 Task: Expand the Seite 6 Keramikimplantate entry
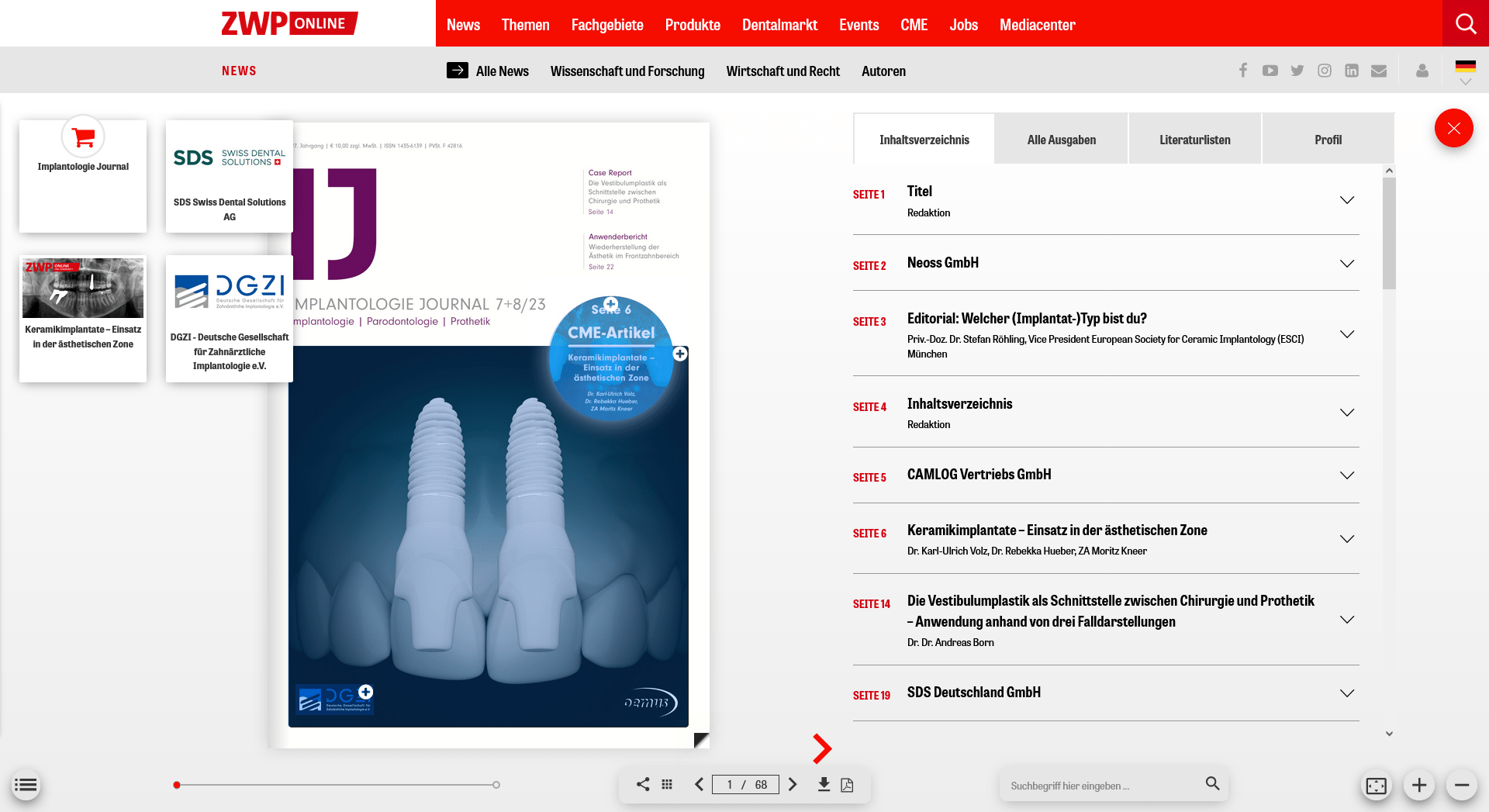1347,539
